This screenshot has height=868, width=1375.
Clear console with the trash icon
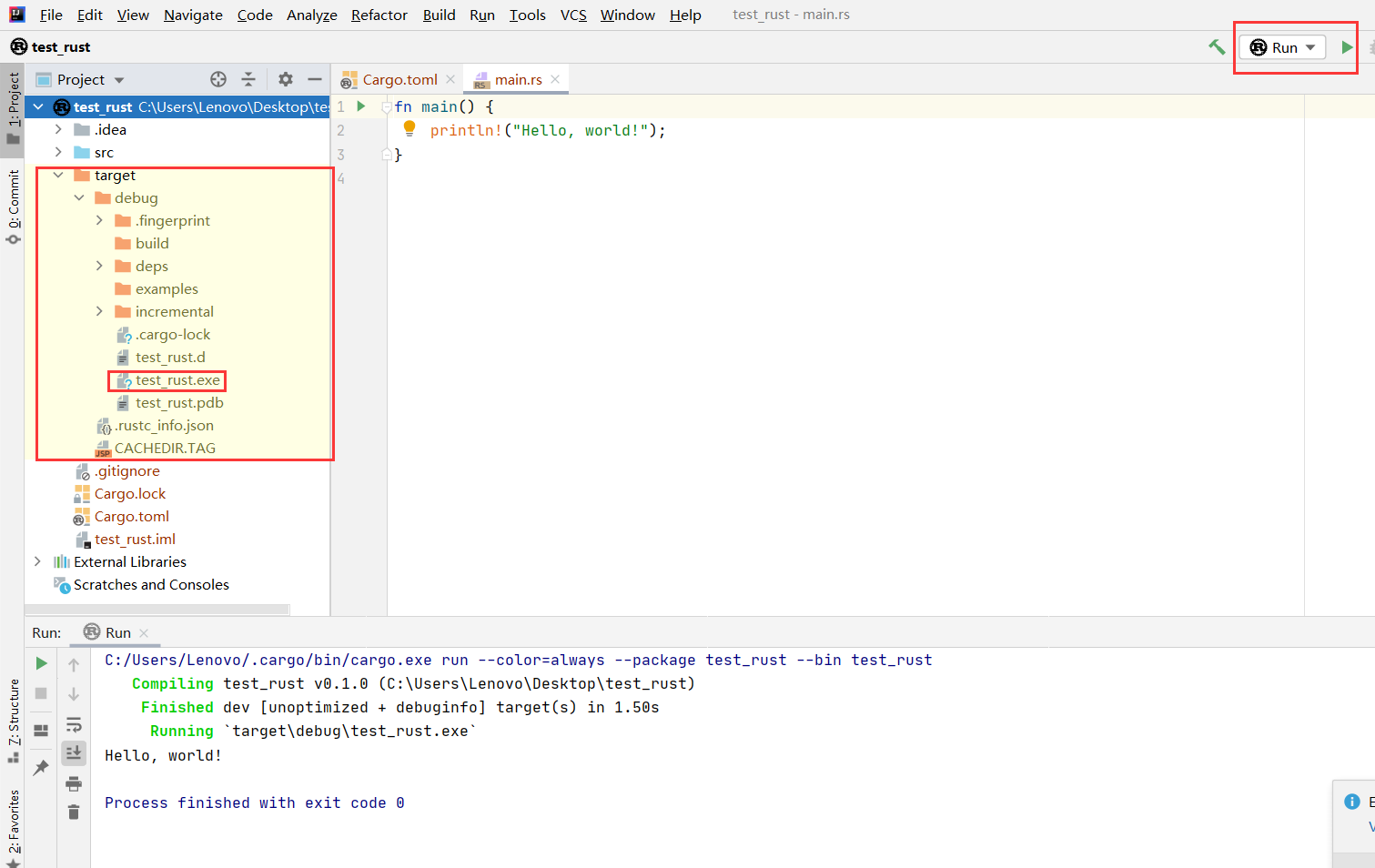(74, 812)
